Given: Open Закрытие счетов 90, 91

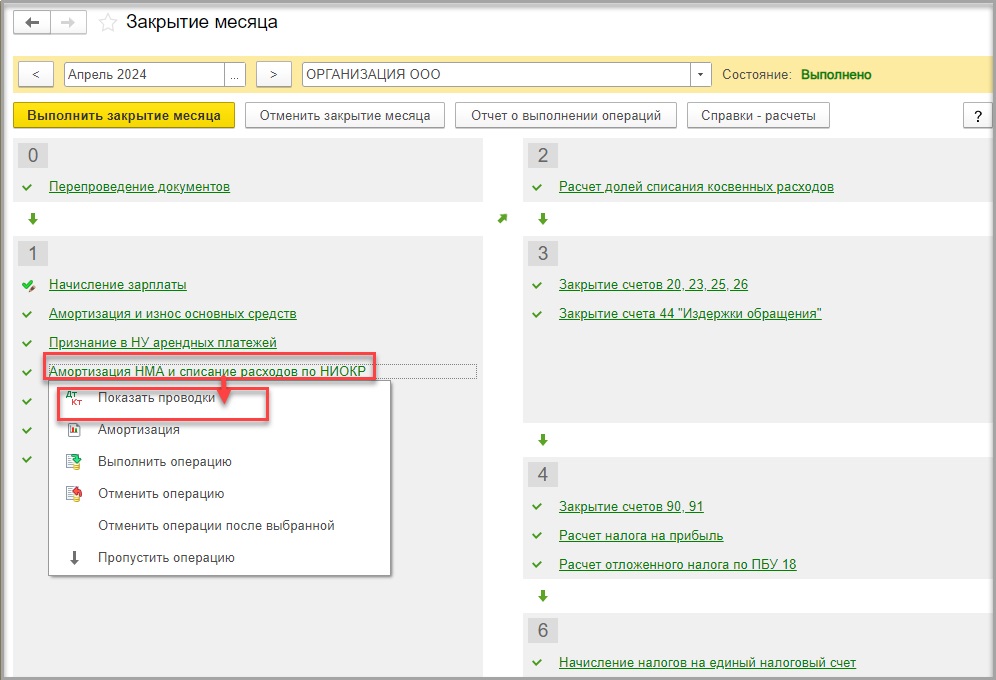Looking at the screenshot, I should (x=631, y=507).
